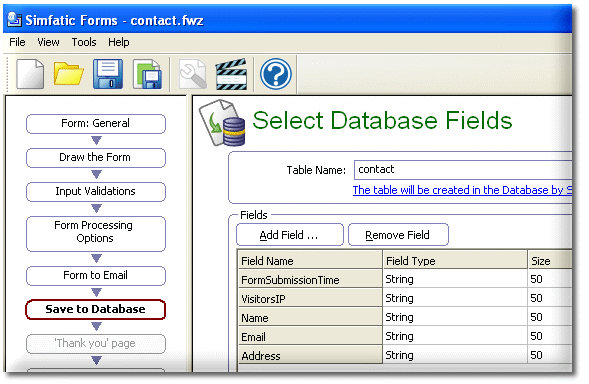Screen dimensions: 589x384
Task: Open a file with the yellow folder icon
Action: pyautogui.click(x=68, y=74)
